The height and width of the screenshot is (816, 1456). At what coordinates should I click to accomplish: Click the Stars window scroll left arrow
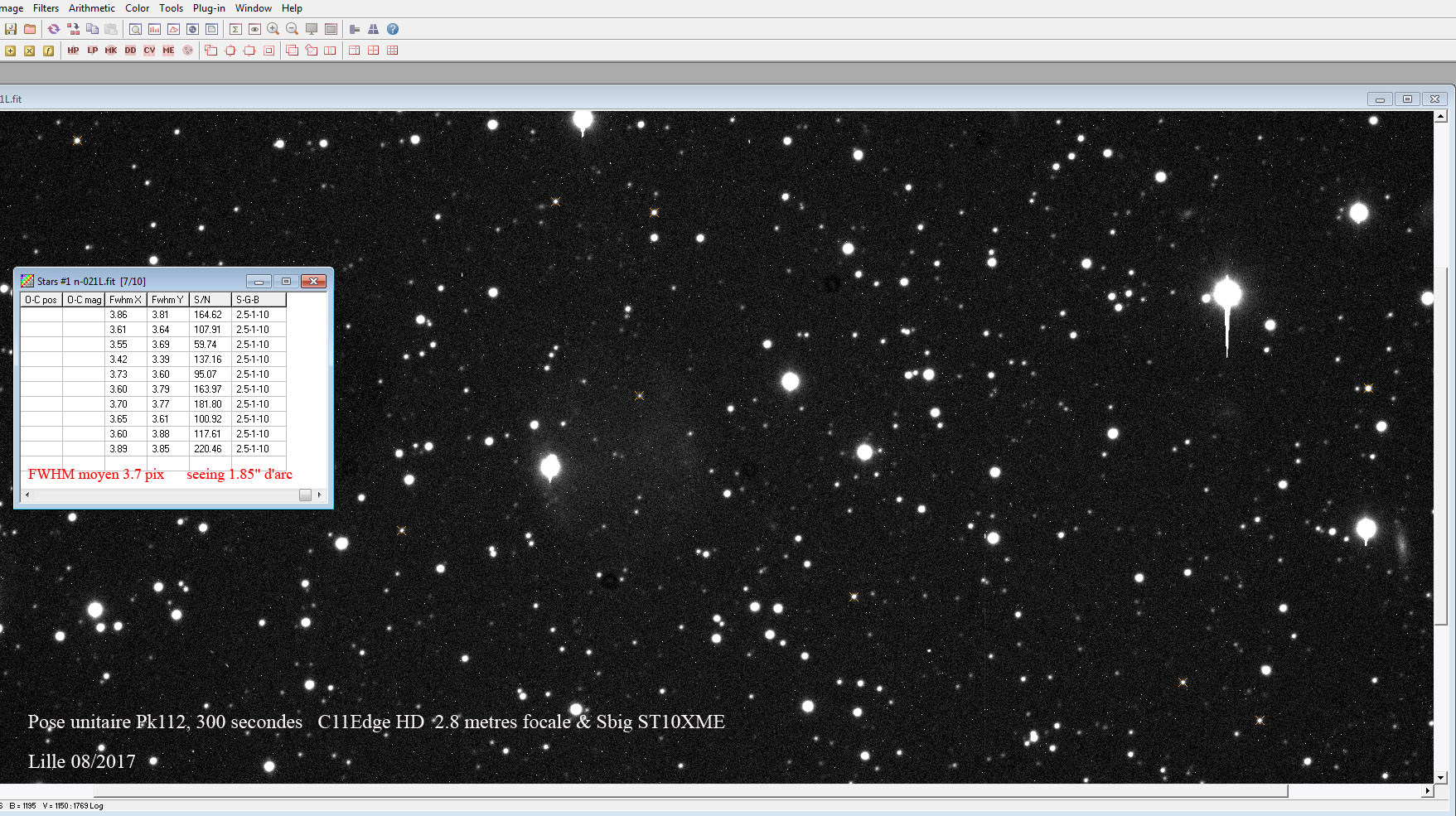27,495
